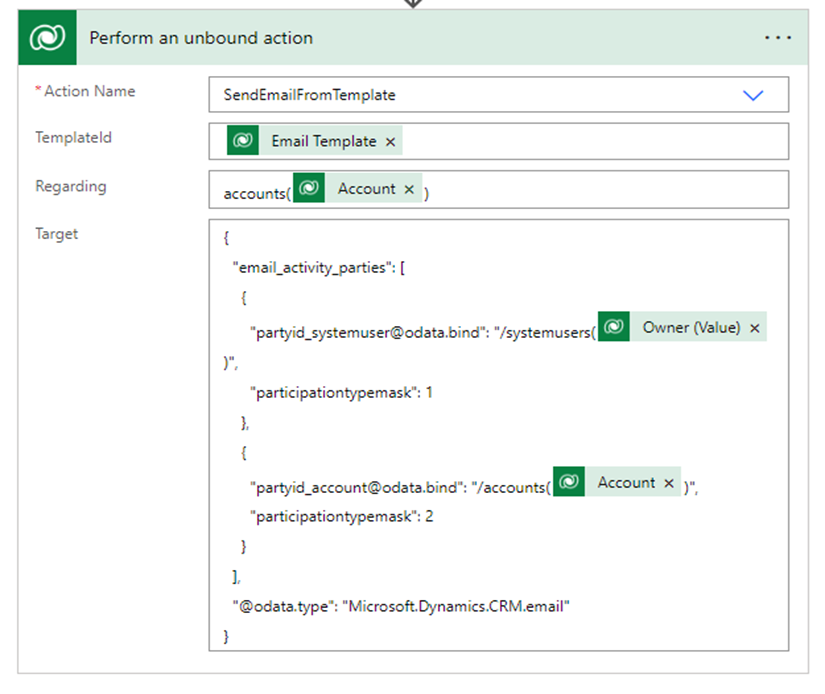Viewport: 825px width, 694px height.
Task: Select the Owner (Value) token label
Action: coord(691,328)
